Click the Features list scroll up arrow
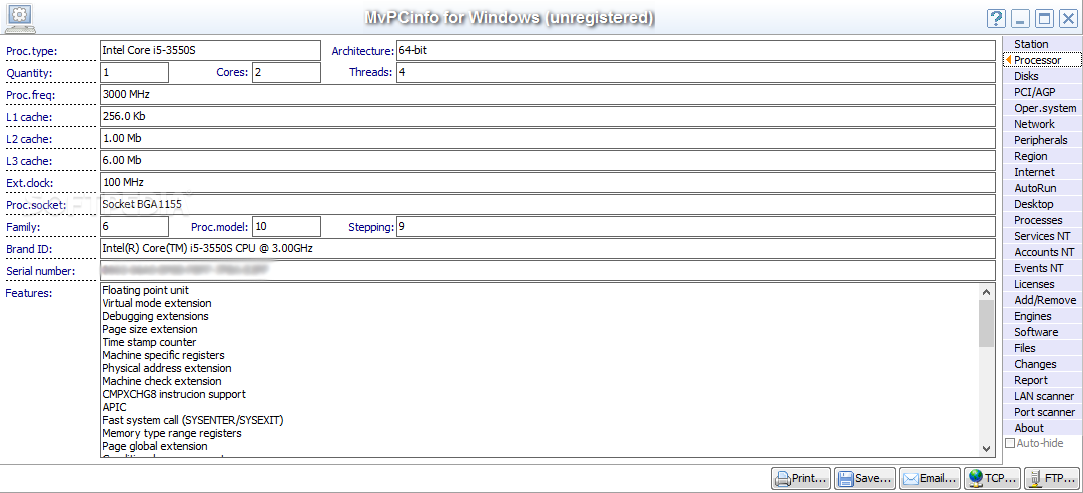The width and height of the screenshot is (1083, 493). click(x=986, y=292)
